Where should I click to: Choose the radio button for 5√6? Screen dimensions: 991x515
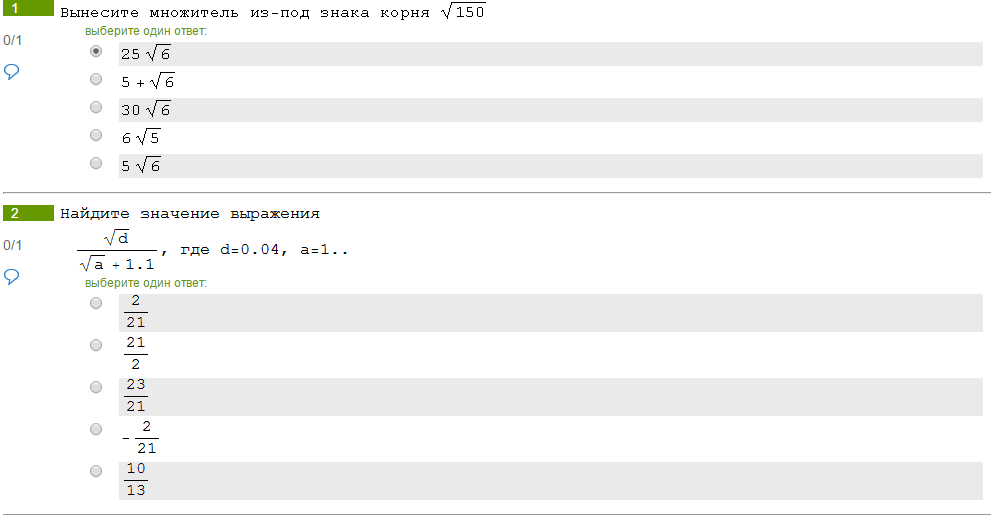coord(96,163)
